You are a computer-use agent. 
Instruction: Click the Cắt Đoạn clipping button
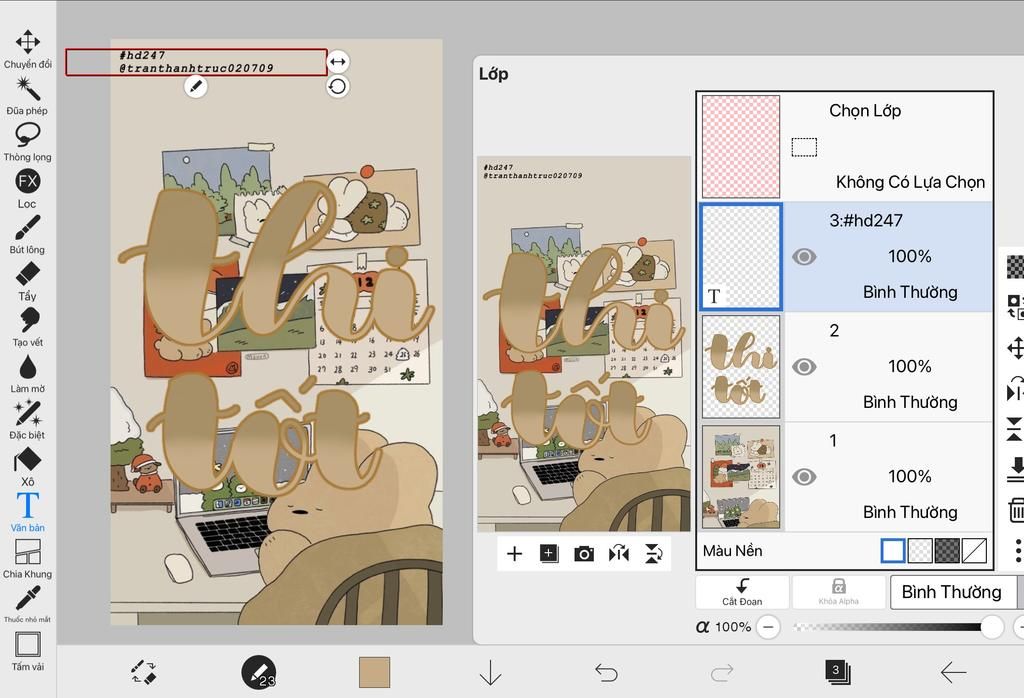pos(742,592)
